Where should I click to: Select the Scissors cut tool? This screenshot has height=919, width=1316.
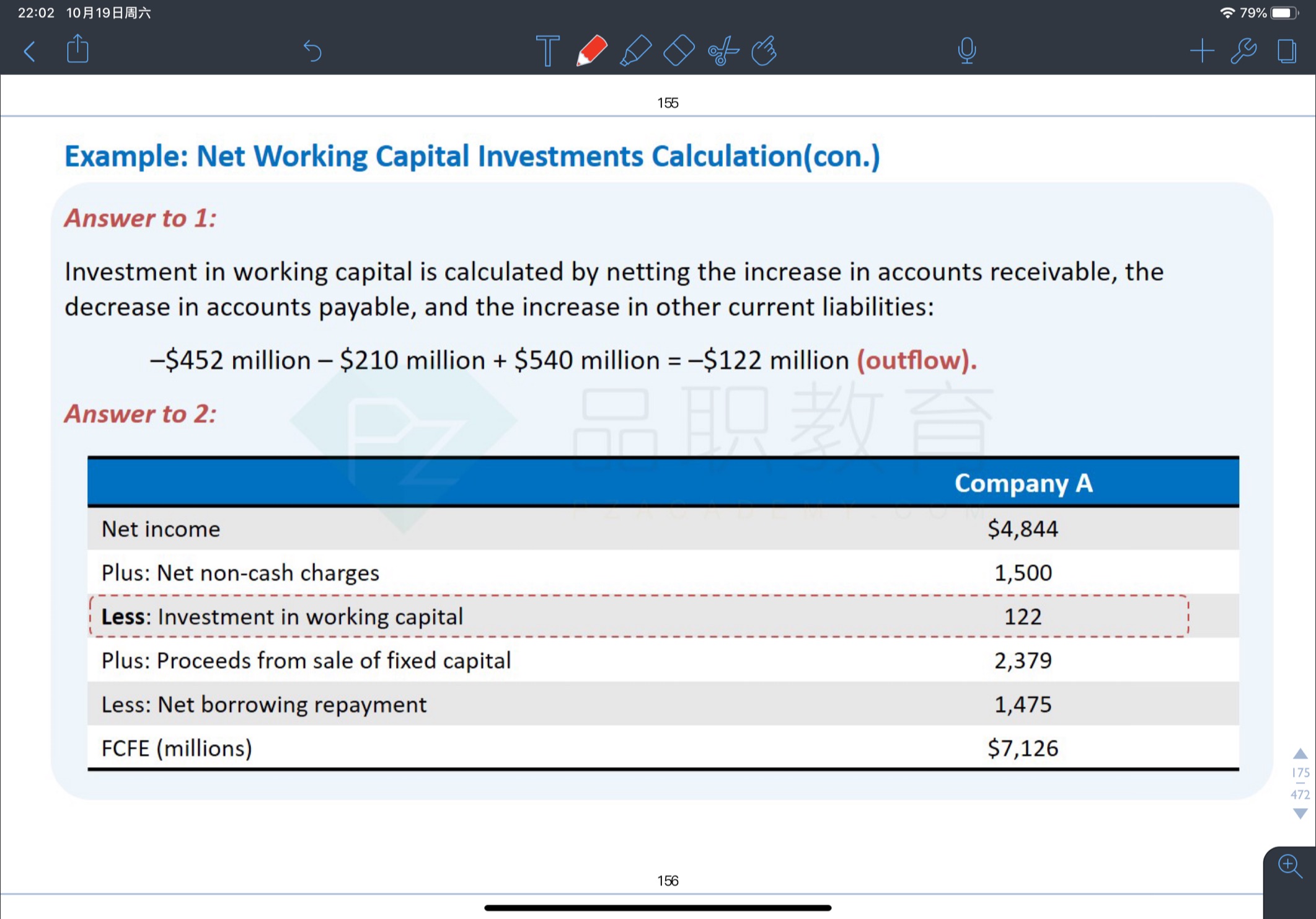[x=723, y=50]
